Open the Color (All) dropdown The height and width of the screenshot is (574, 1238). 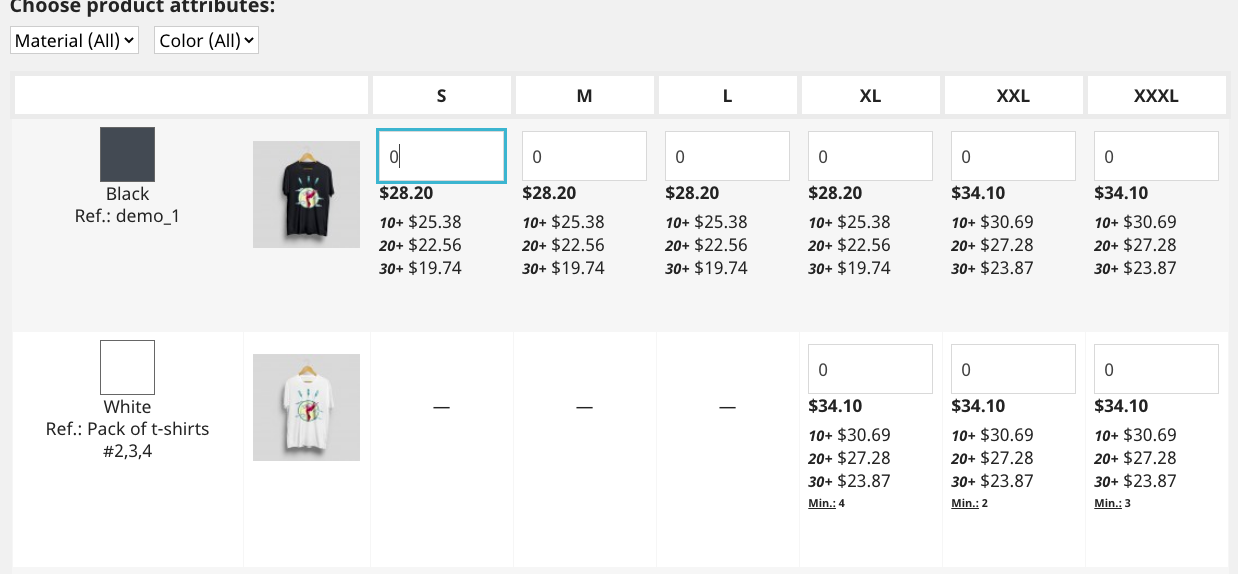point(206,41)
